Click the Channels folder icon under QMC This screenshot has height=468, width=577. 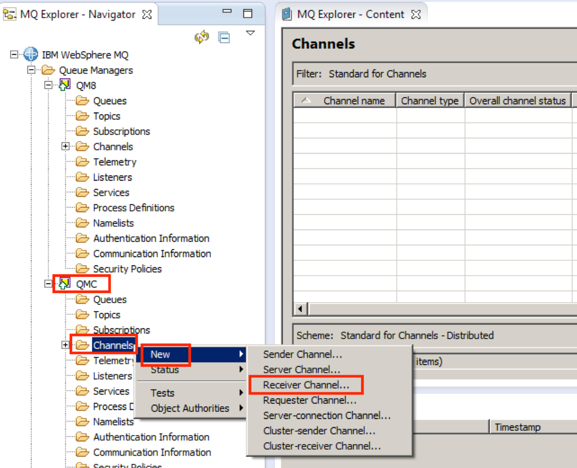[82, 345]
